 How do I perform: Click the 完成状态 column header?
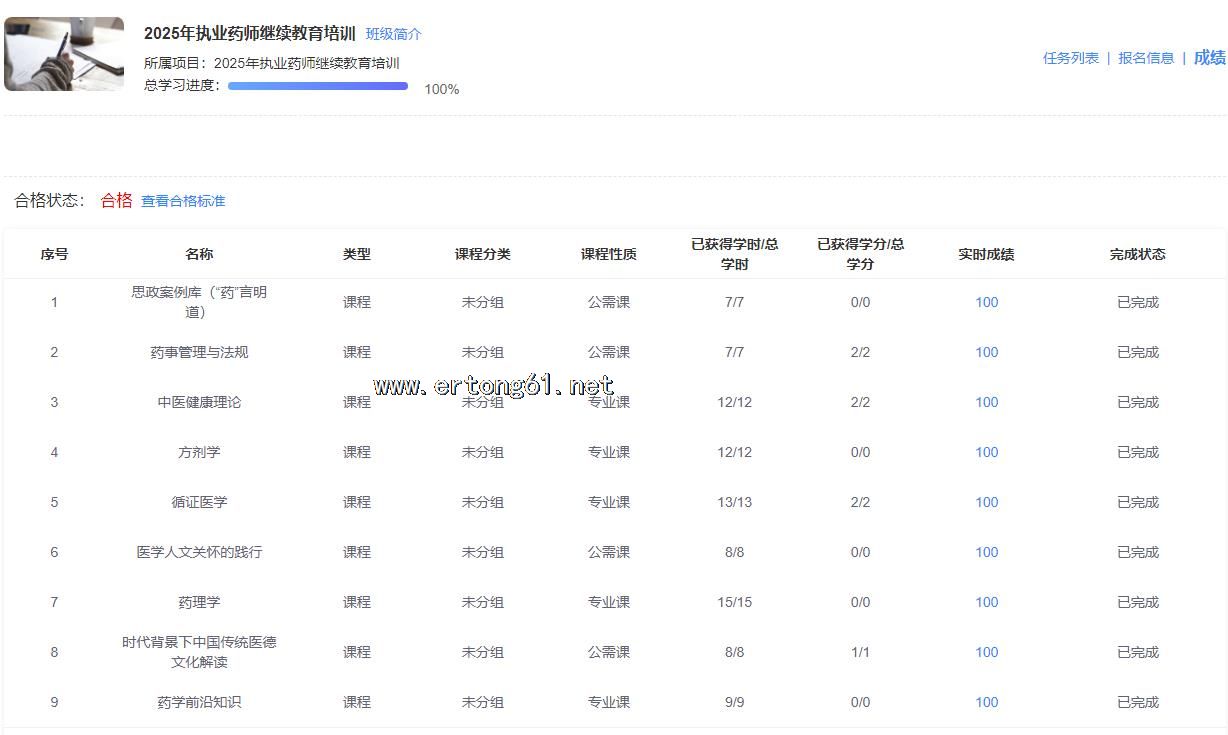coord(1137,254)
